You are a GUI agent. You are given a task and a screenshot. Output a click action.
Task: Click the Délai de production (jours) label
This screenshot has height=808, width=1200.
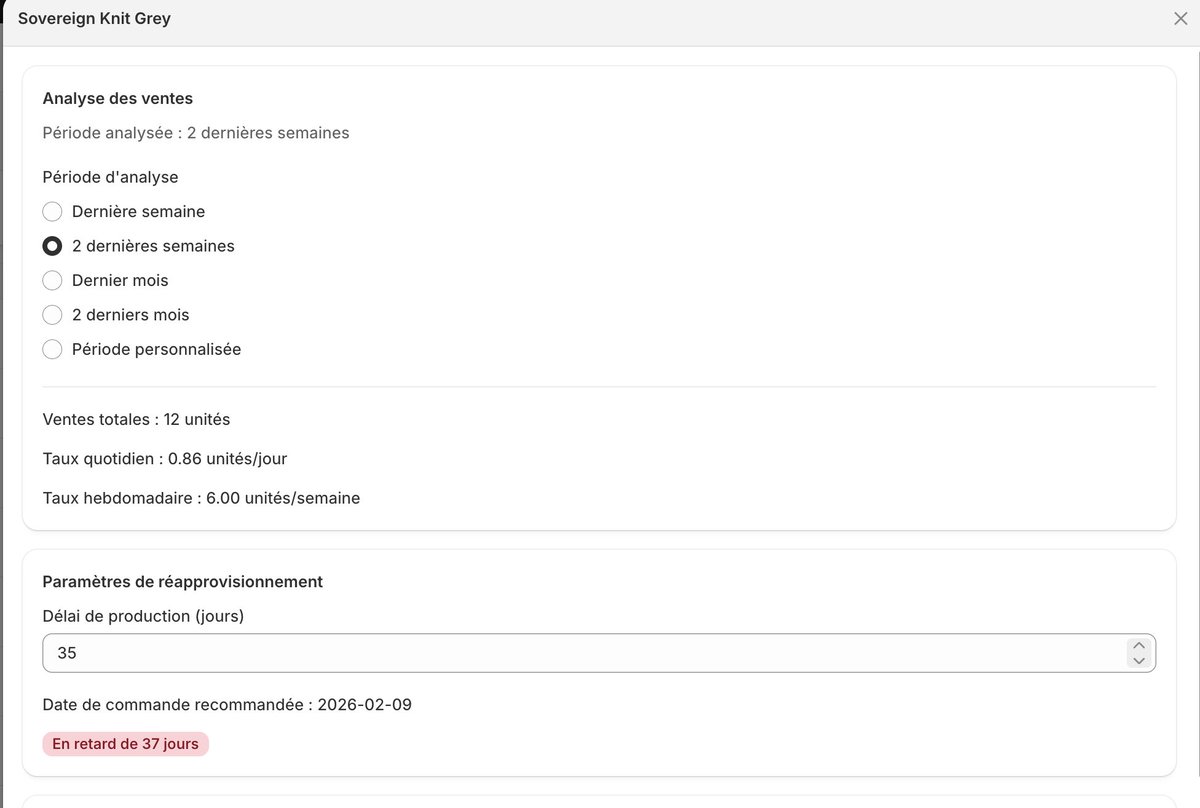(x=144, y=616)
